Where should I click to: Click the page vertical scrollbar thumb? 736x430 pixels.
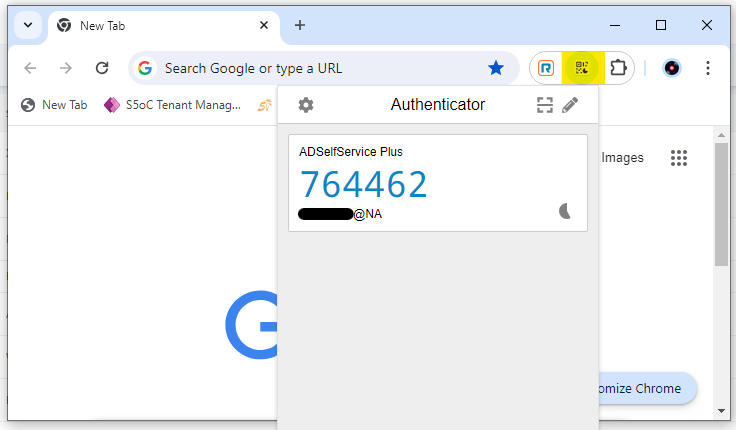tap(721, 204)
